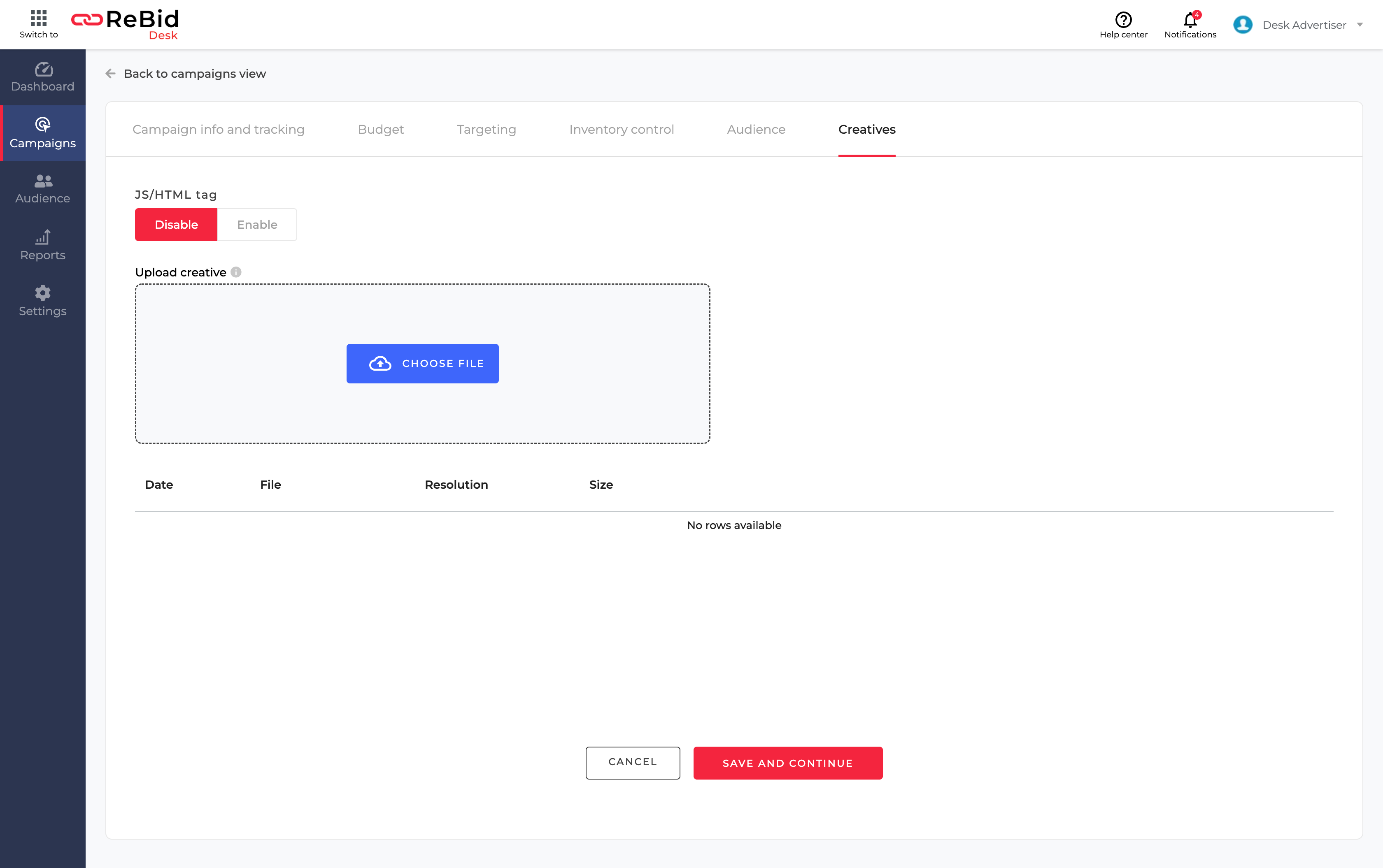Click the Resolution column header
This screenshot has height=868, width=1383.
point(456,485)
